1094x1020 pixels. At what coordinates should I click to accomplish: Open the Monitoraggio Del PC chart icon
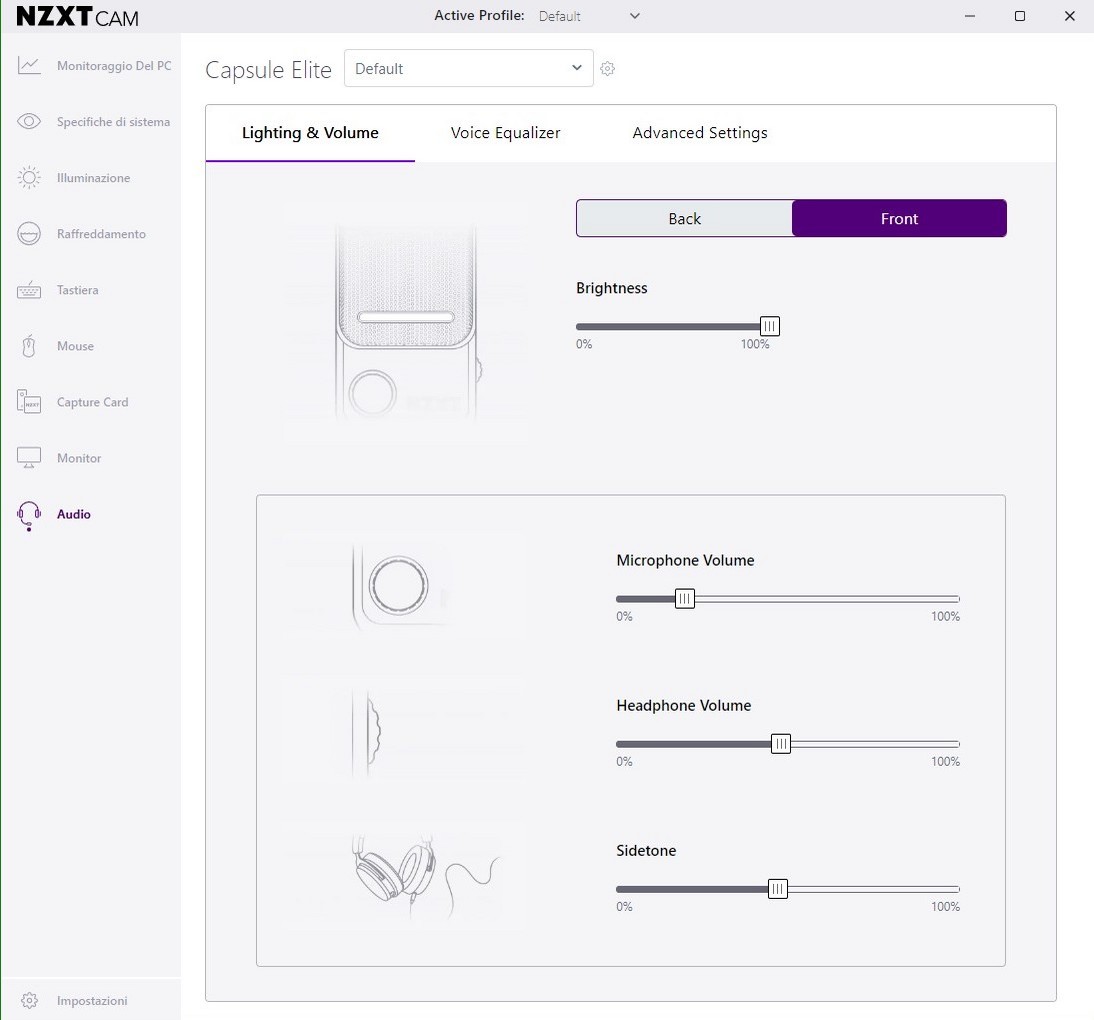(x=29, y=66)
